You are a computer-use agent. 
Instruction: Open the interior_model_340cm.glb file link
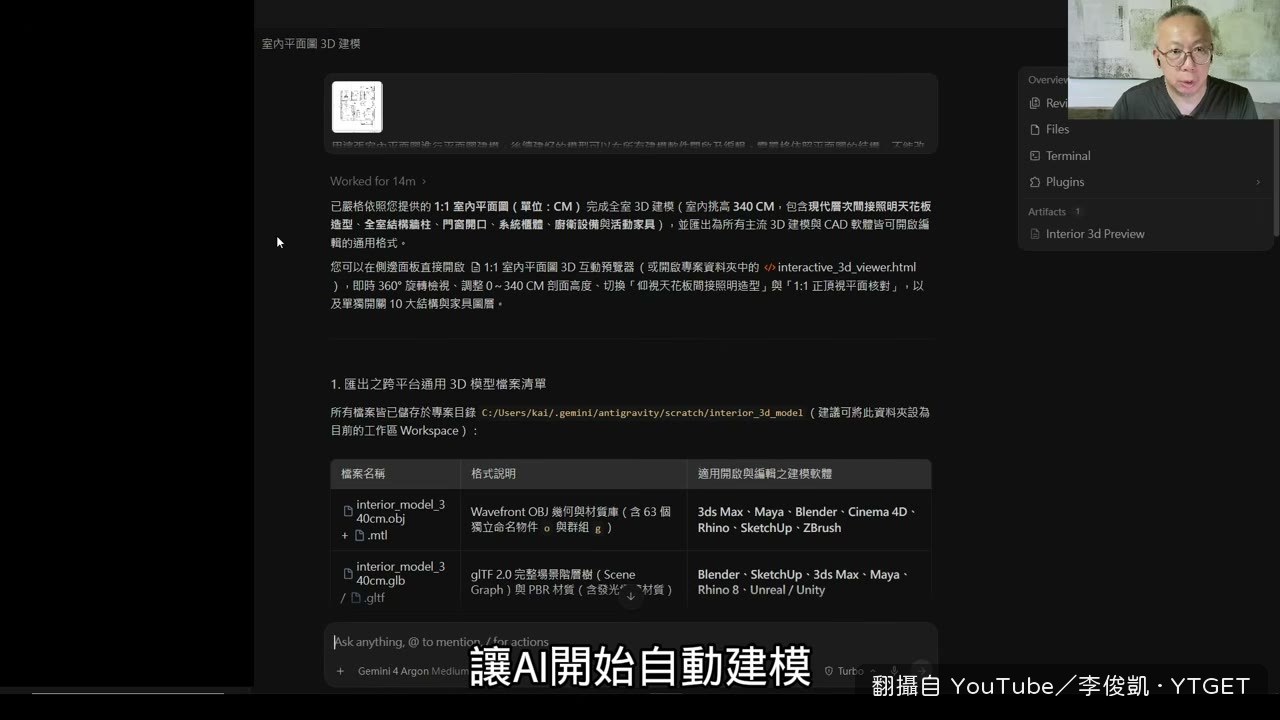(394, 573)
